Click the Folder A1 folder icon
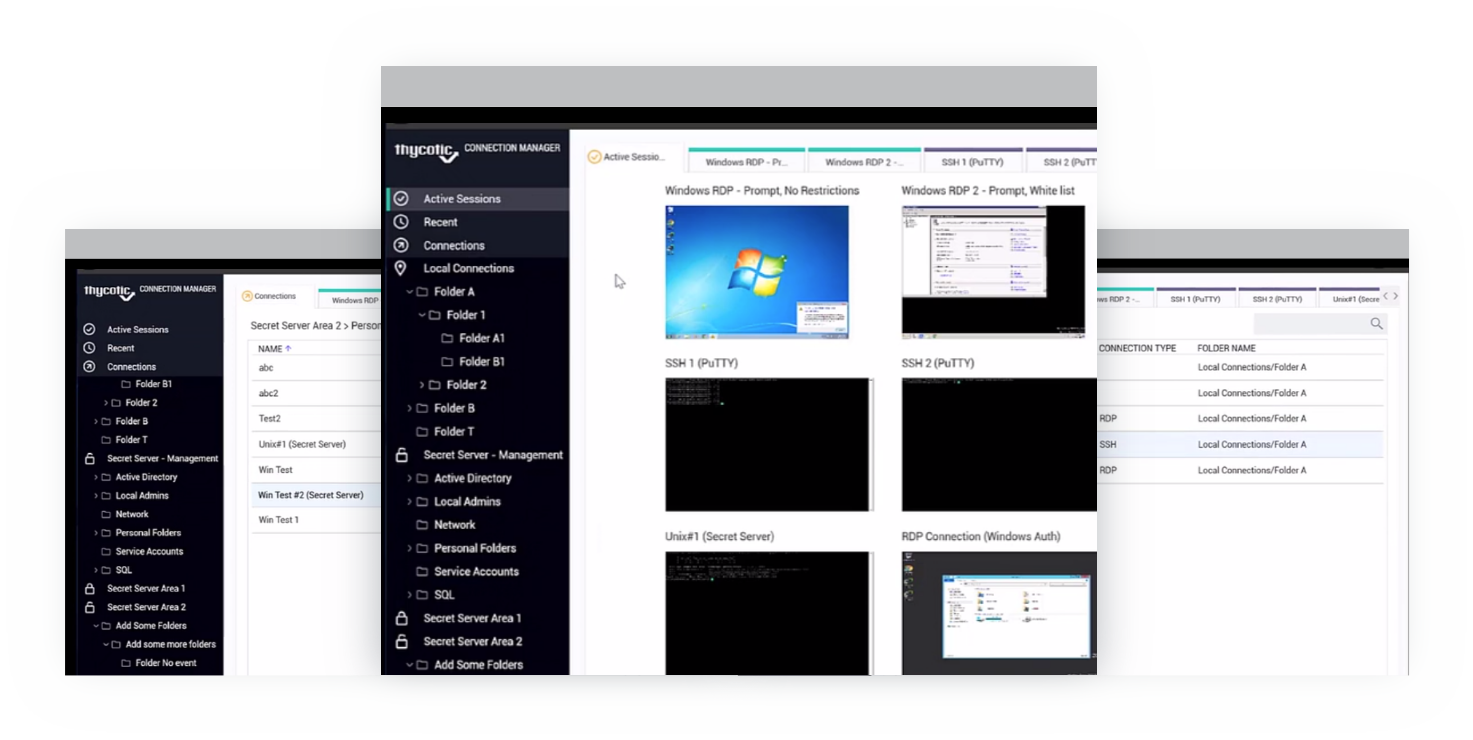 pos(446,338)
